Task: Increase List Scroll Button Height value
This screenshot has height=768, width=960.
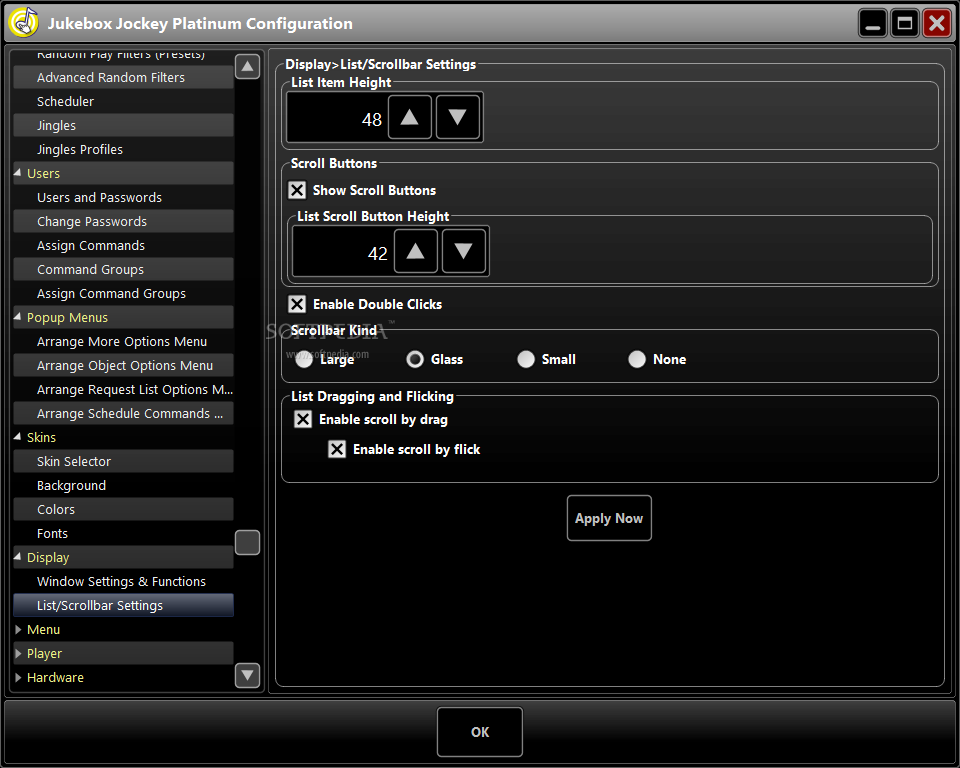Action: pyautogui.click(x=416, y=251)
